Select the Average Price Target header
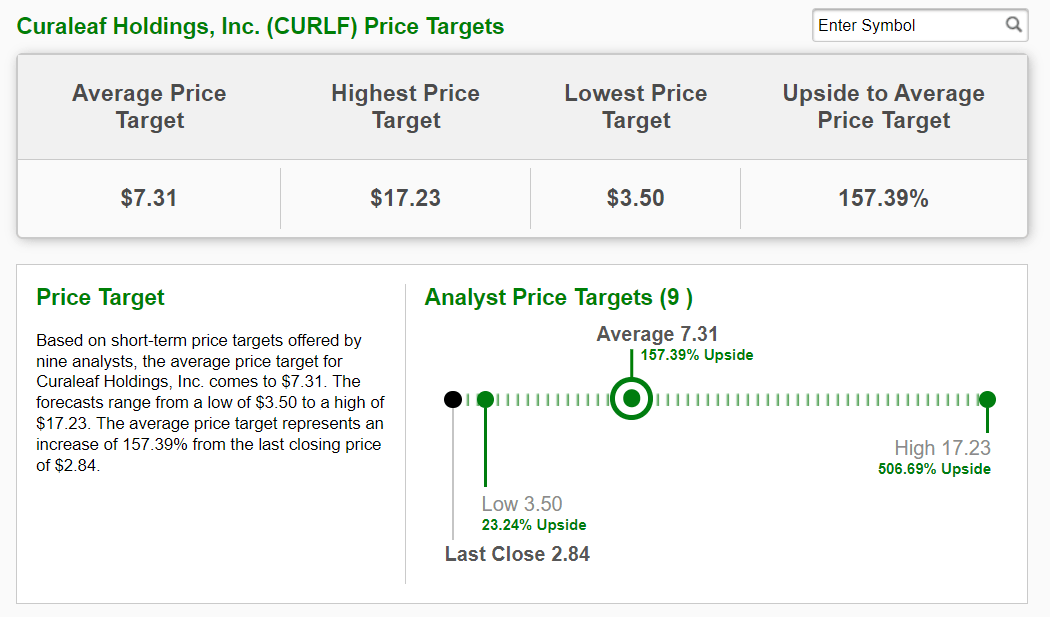The width and height of the screenshot is (1050, 617). [149, 106]
